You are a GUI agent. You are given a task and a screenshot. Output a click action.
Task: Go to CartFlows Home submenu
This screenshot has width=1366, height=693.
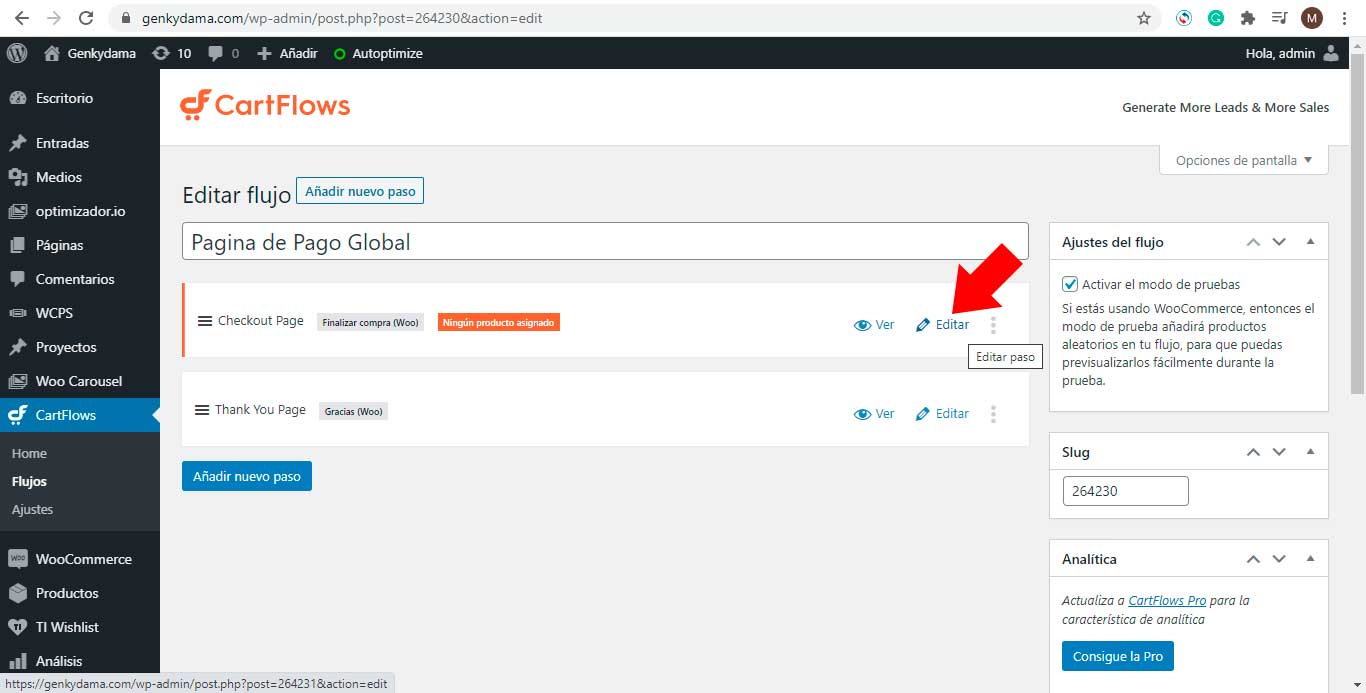tap(29, 453)
